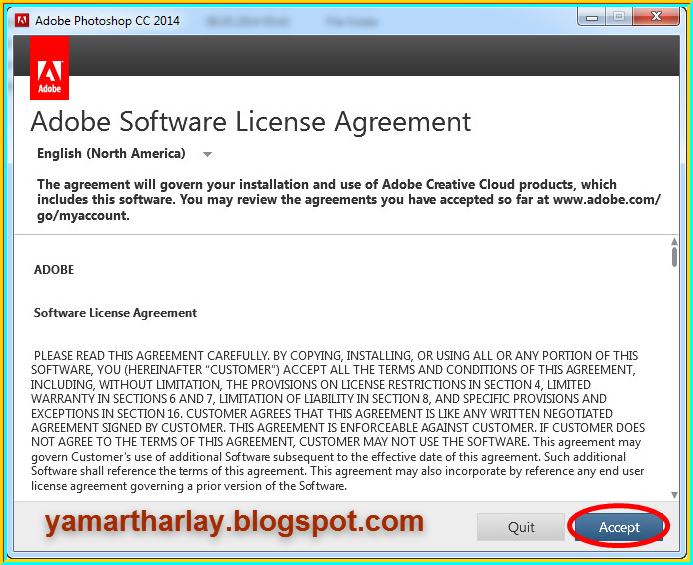Viewport: 693px width, 565px height.
Task: Click the 'Adobe Photoshop CC 2014' window title
Action: (107, 21)
